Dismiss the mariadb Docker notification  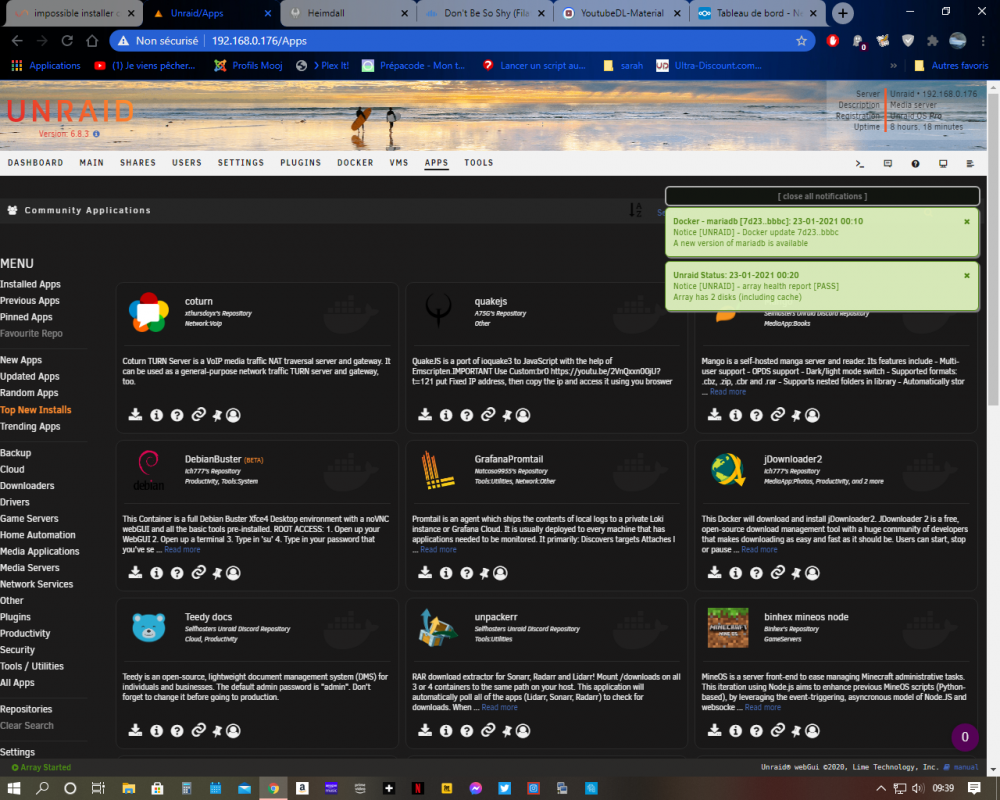coord(967,221)
